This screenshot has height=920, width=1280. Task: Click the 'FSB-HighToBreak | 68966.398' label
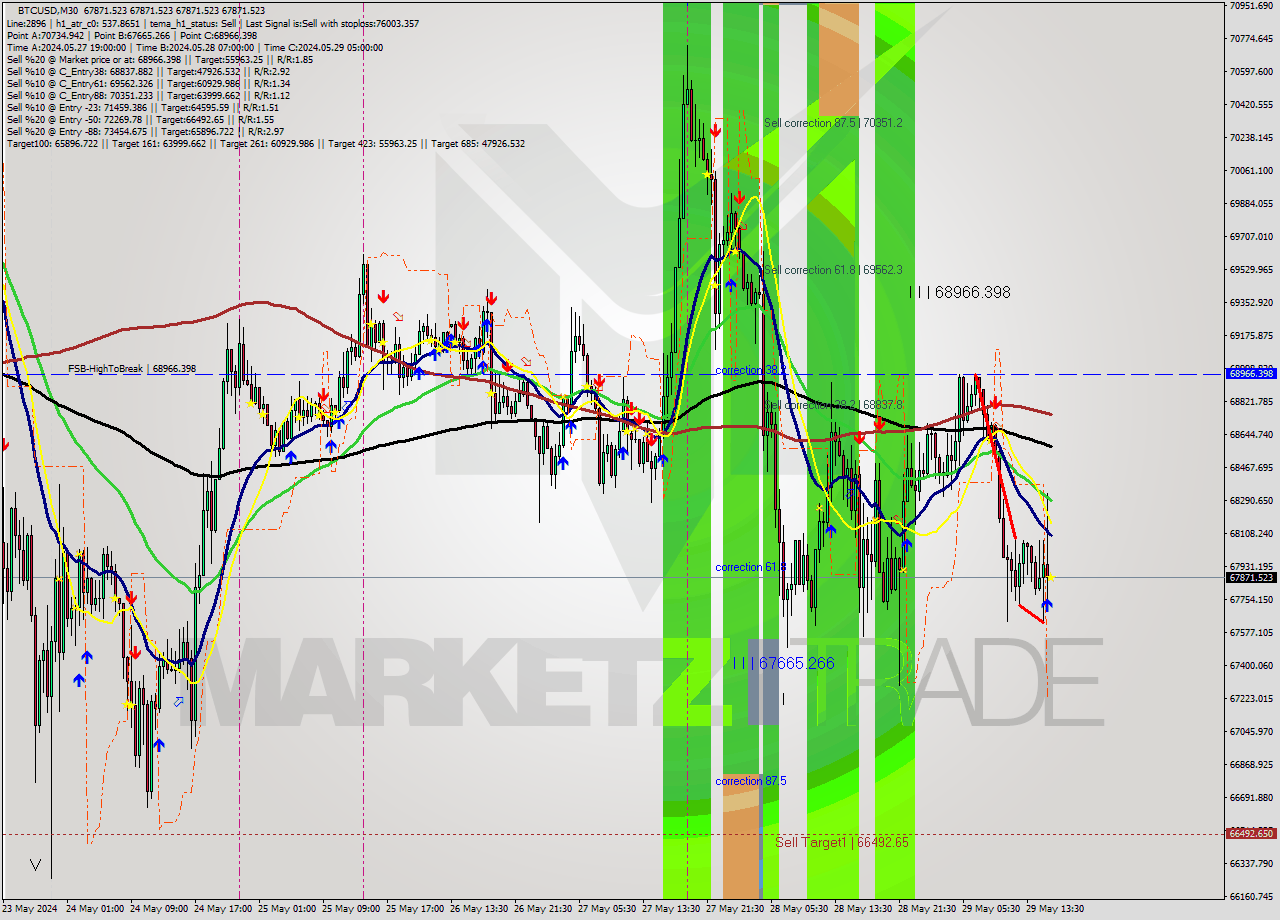coord(132,369)
